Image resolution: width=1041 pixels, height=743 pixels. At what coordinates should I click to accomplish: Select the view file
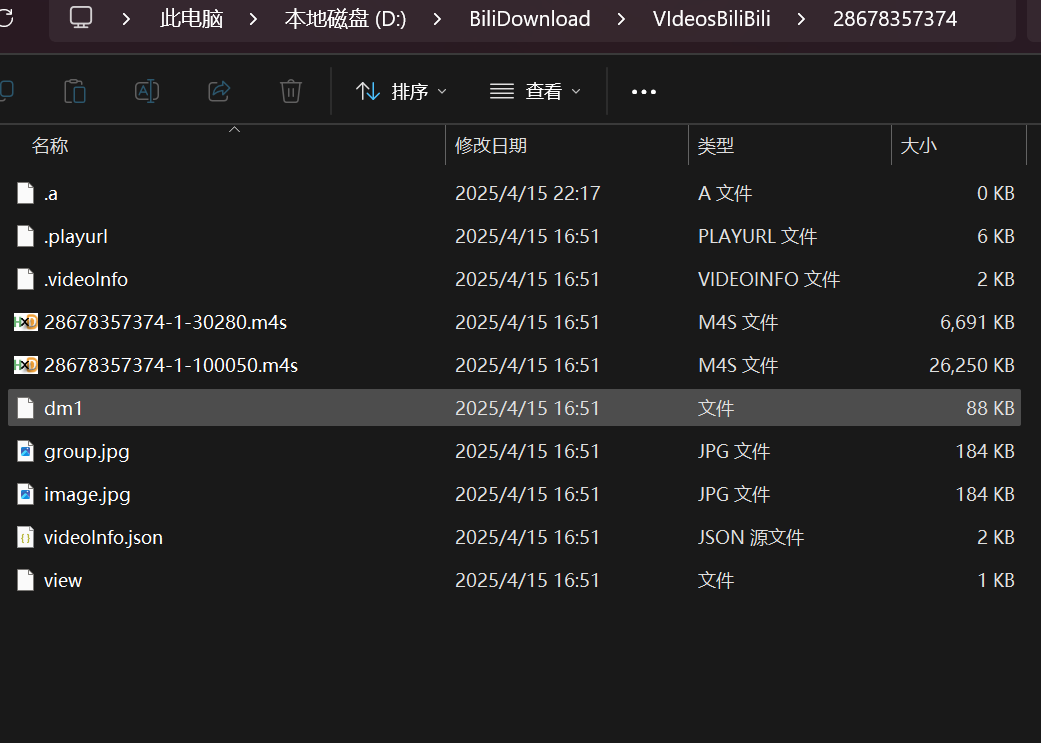514,580
